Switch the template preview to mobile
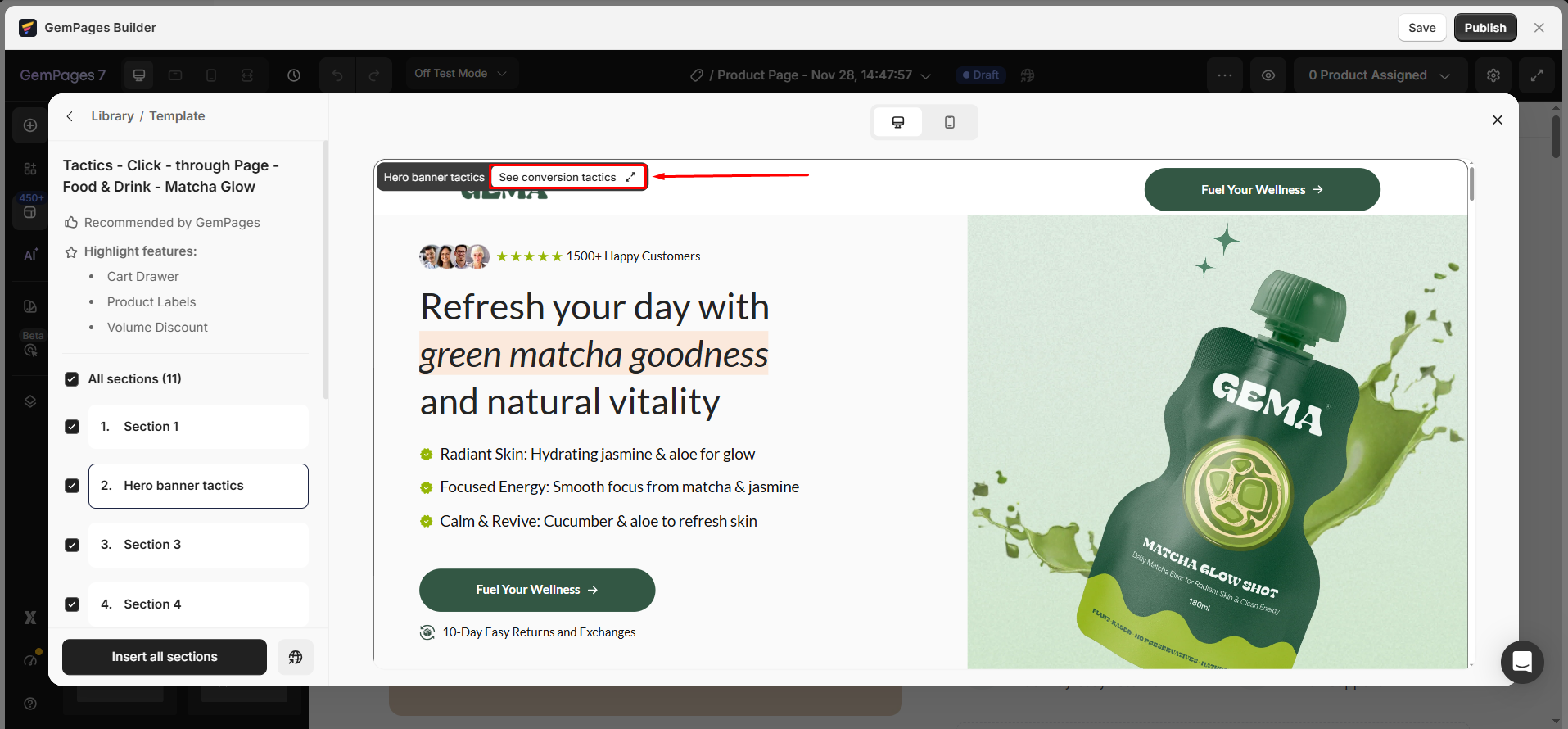This screenshot has height=729, width=1568. point(950,122)
